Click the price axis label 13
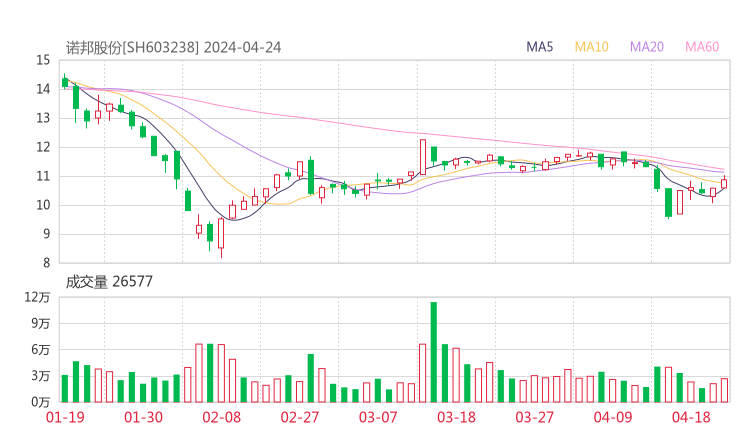The image size is (740, 440). (43, 118)
